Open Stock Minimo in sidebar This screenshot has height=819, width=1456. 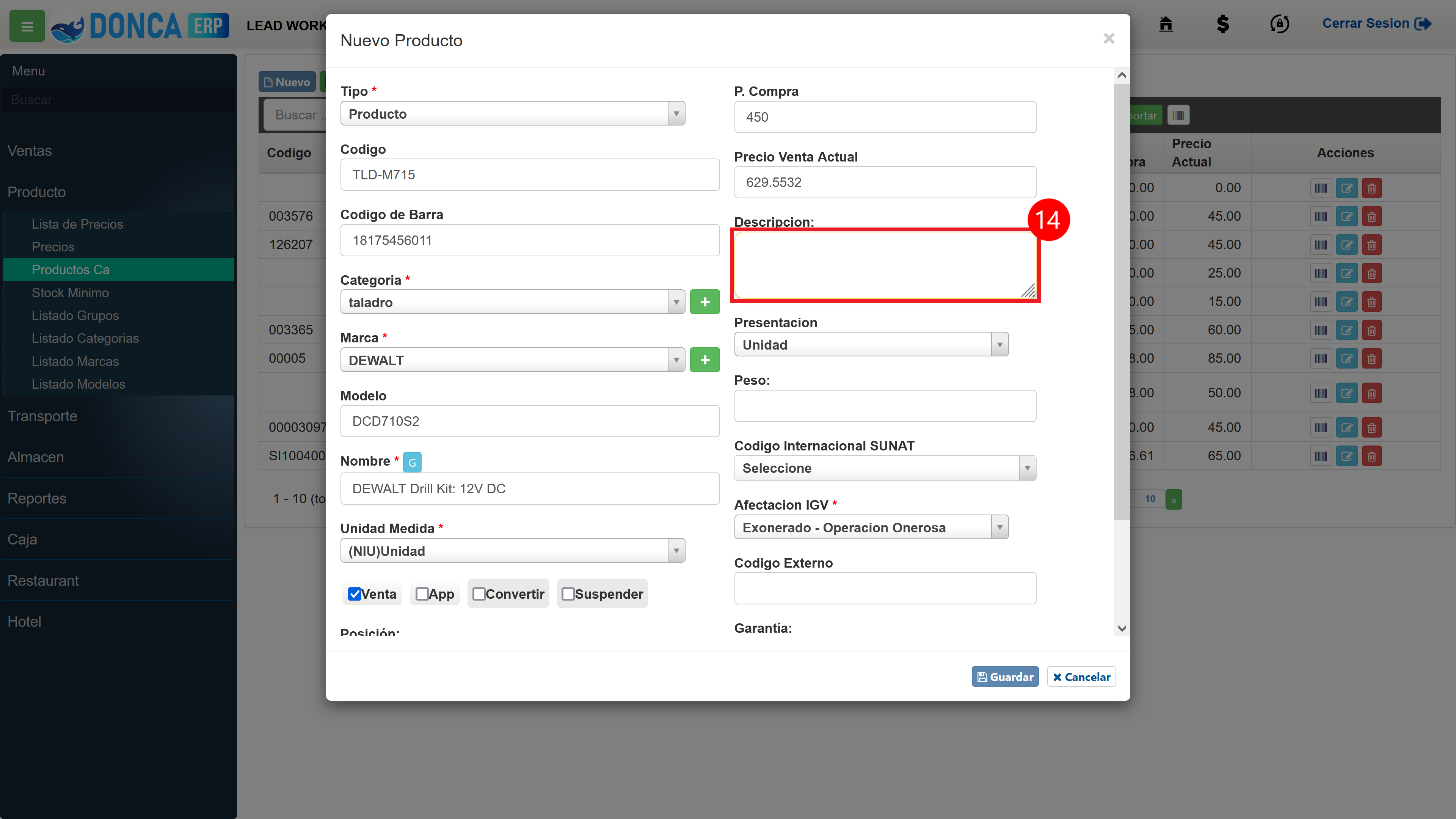click(x=70, y=293)
